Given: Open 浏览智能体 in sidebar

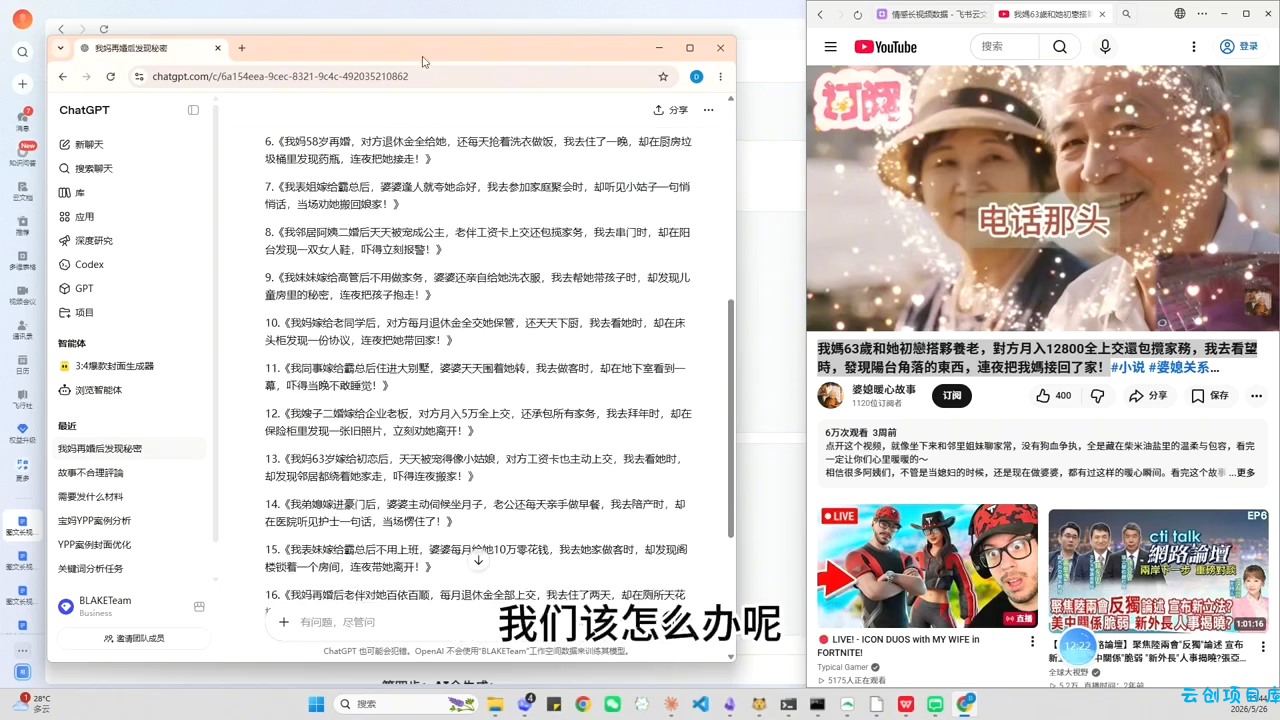Looking at the screenshot, I should click(90, 390).
